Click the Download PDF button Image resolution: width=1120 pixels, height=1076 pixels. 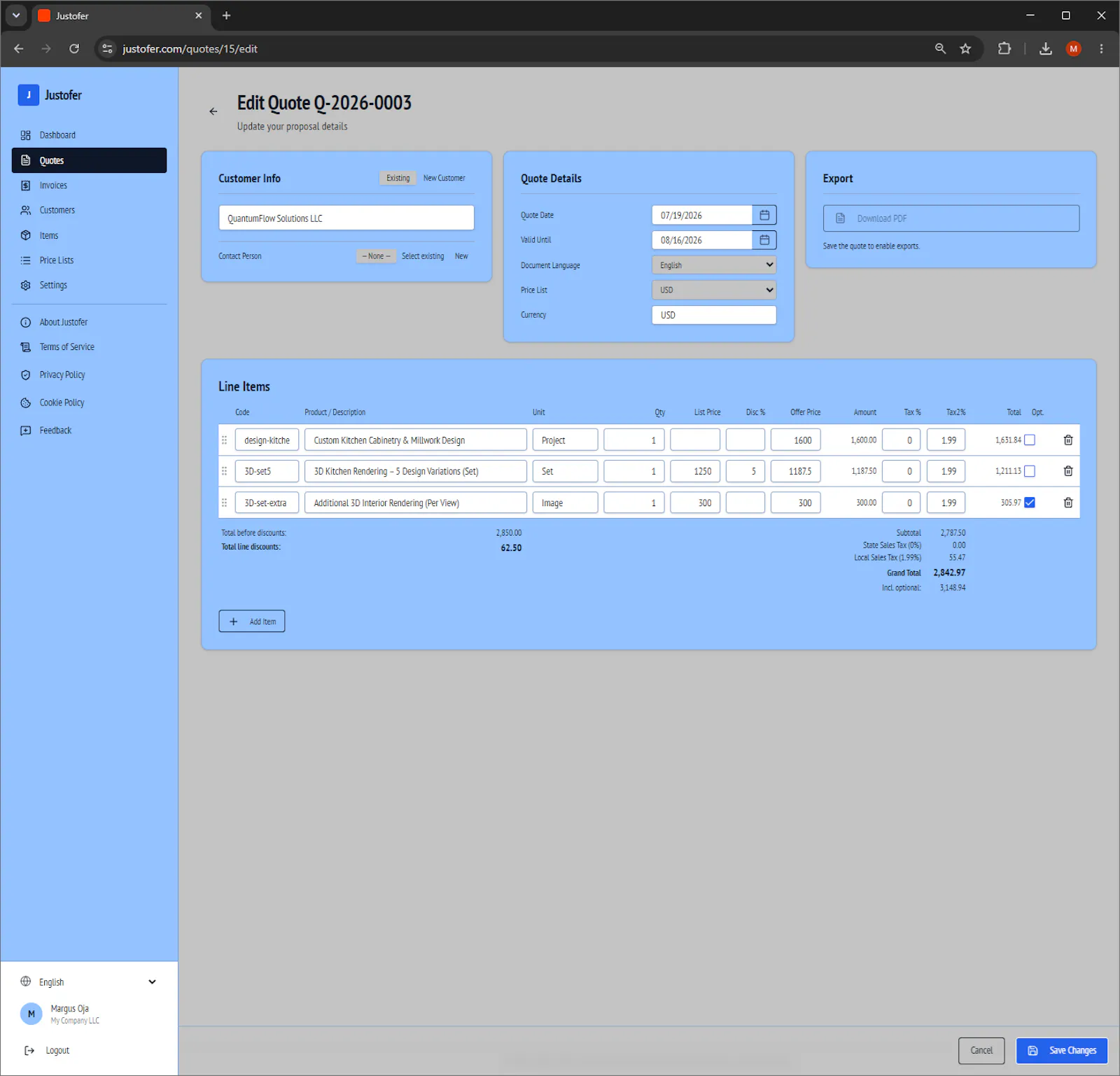(x=951, y=218)
